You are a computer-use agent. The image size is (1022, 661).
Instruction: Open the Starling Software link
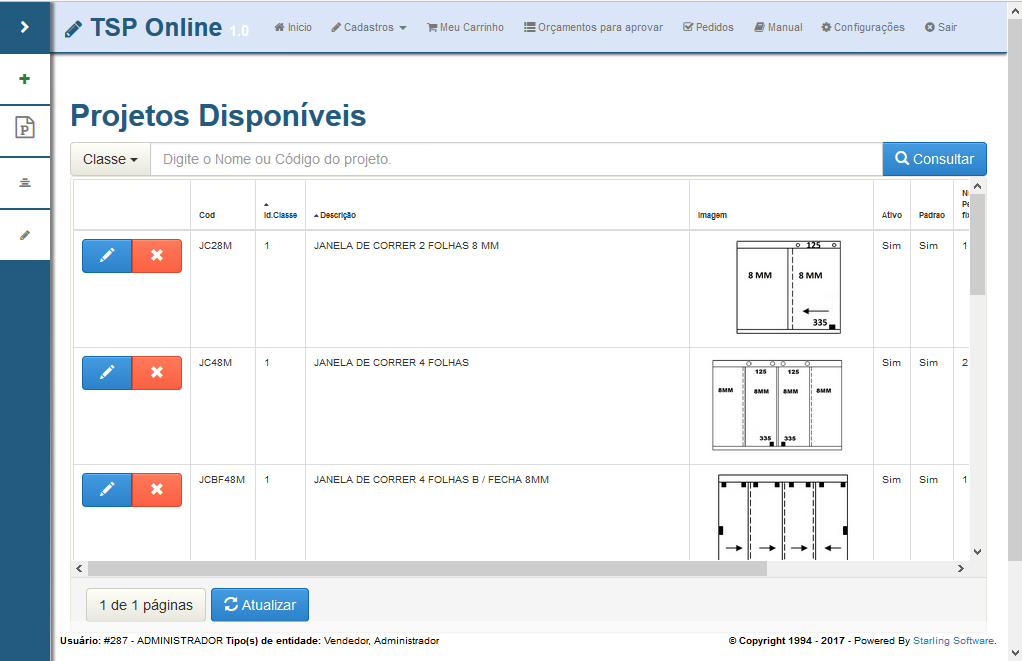pyautogui.click(x=954, y=641)
